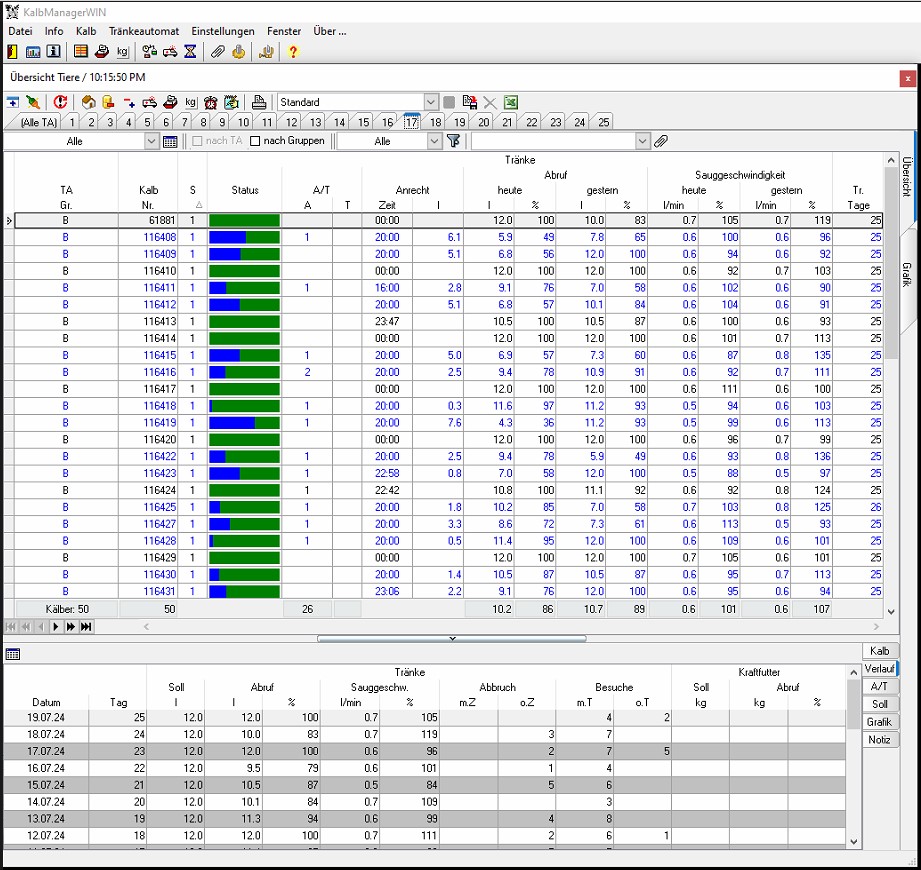Screen dimensions: 921x870
Task: Click the paperclip icon beside empty dropdown
Action: click(660, 141)
